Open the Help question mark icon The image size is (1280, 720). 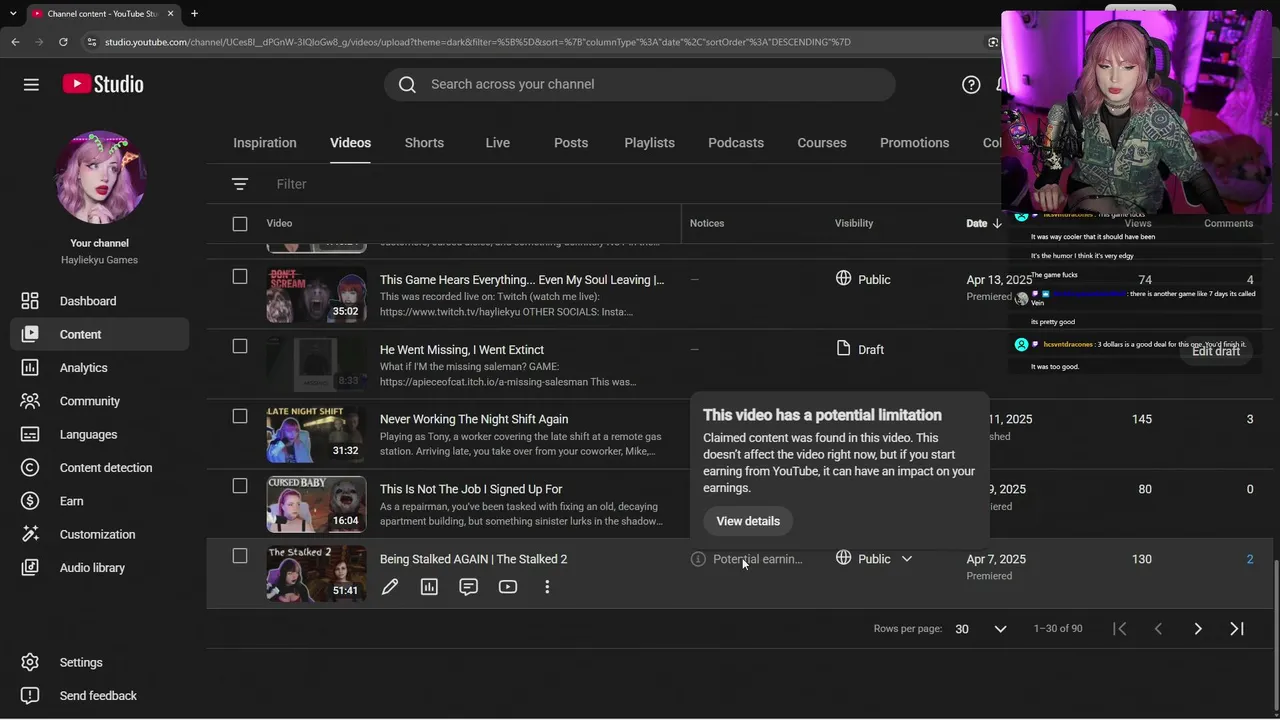coord(971,84)
